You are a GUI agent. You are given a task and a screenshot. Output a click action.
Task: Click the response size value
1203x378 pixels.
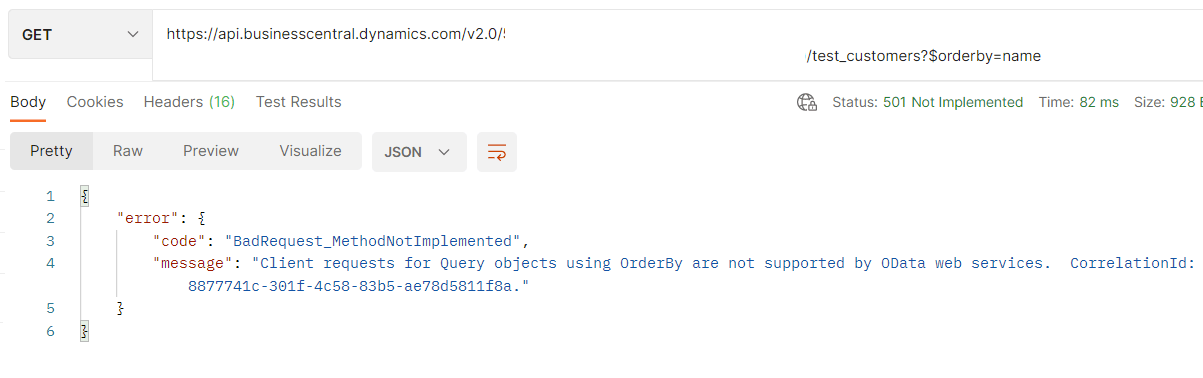click(1185, 102)
